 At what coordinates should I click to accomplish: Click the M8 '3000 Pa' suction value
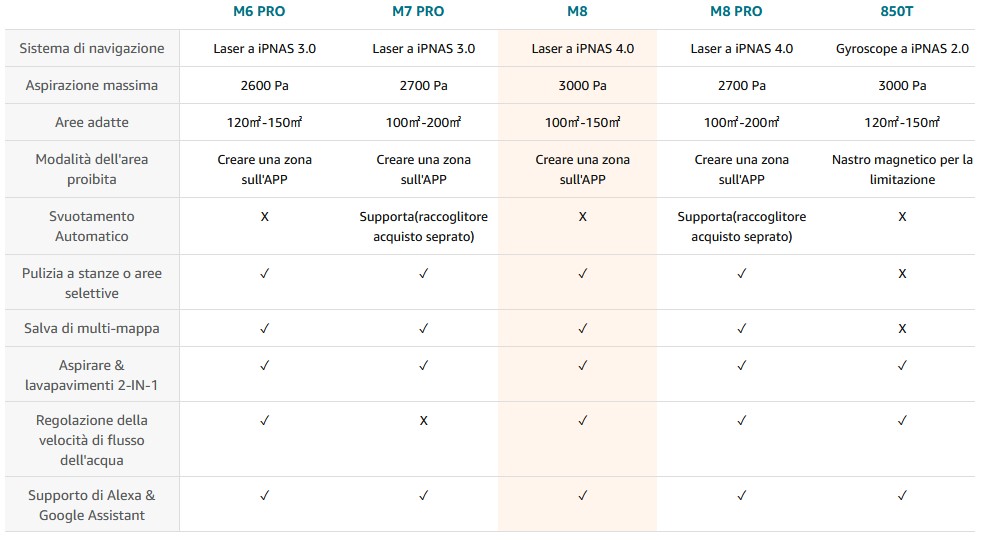pos(582,86)
